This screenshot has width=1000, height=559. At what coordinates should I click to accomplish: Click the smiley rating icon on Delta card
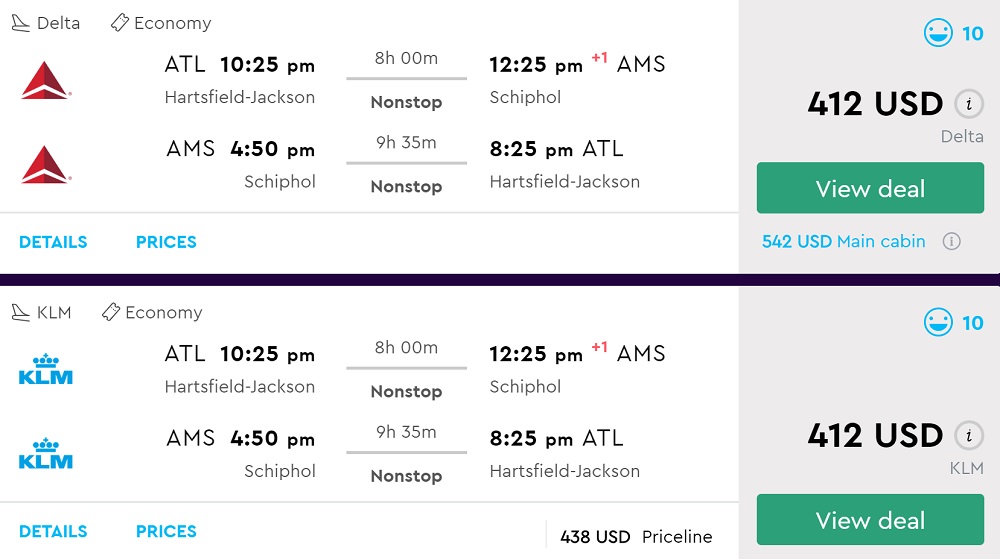pyautogui.click(x=938, y=34)
